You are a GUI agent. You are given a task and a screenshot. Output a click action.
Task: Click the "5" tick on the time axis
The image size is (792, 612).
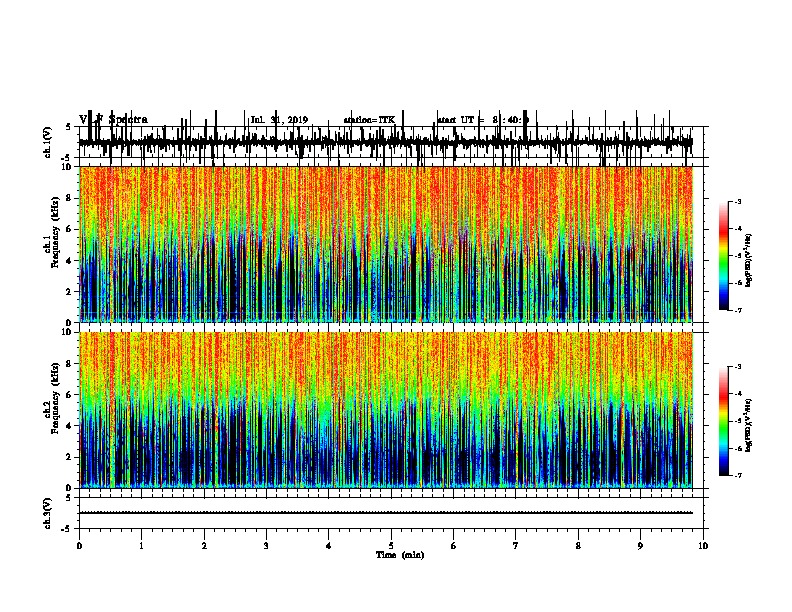(391, 546)
